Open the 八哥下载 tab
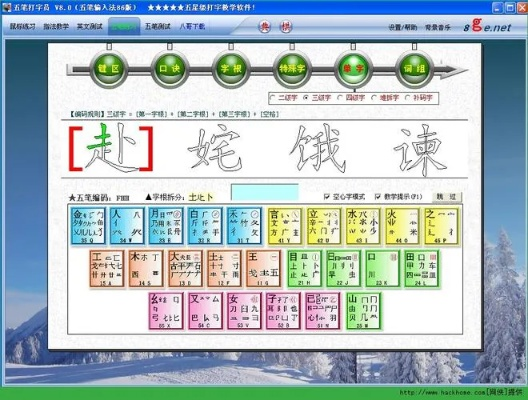This screenshot has height=400, width=528. [x=192, y=26]
